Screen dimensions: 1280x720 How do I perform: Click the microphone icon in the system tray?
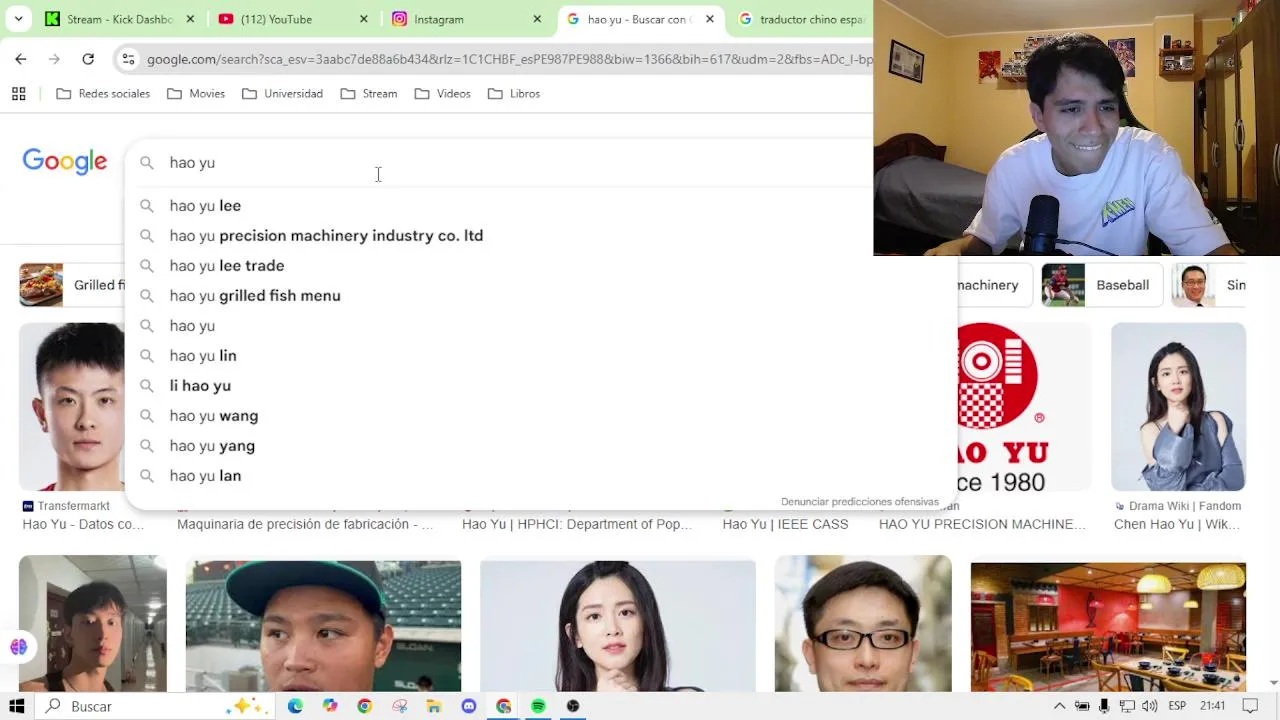tap(1104, 706)
